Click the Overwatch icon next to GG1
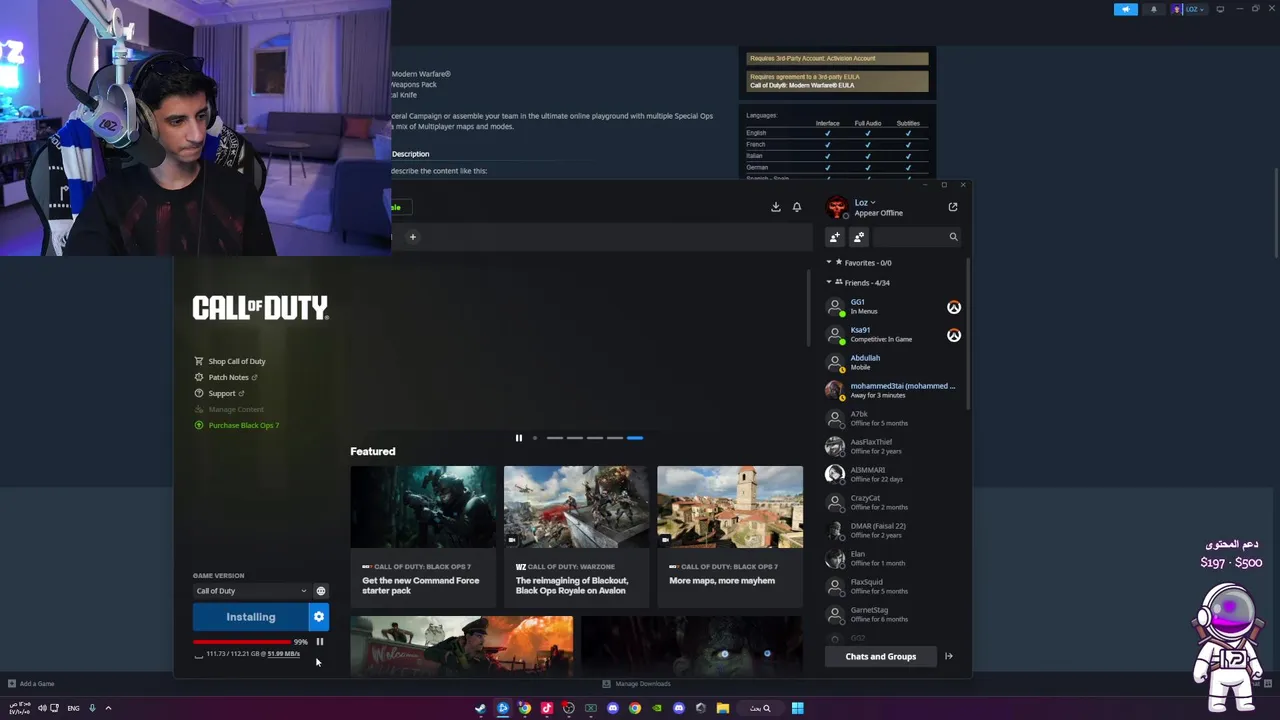 click(x=954, y=307)
